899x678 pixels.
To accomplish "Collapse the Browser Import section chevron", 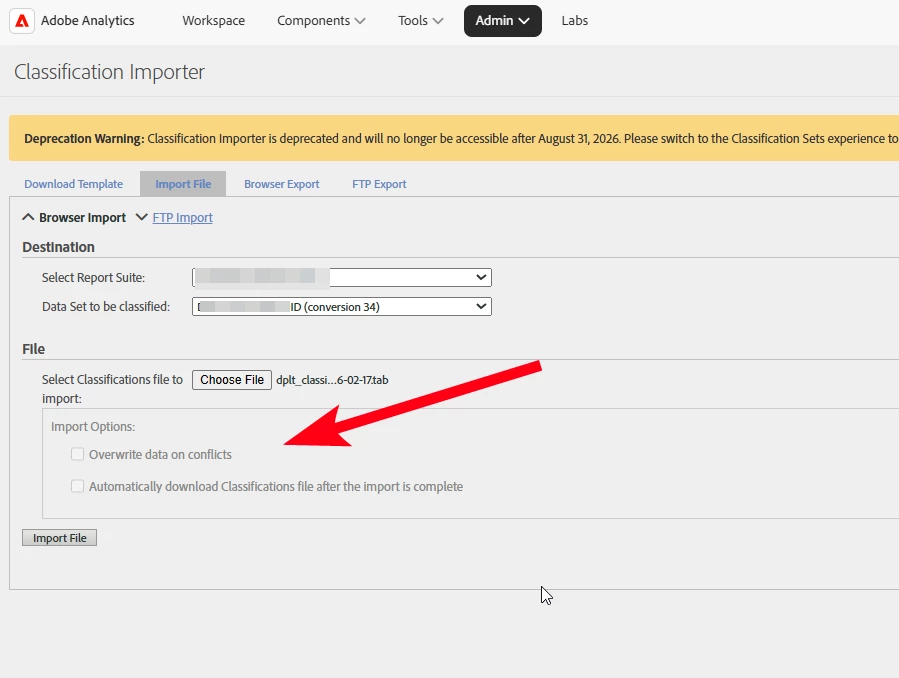I will point(28,217).
